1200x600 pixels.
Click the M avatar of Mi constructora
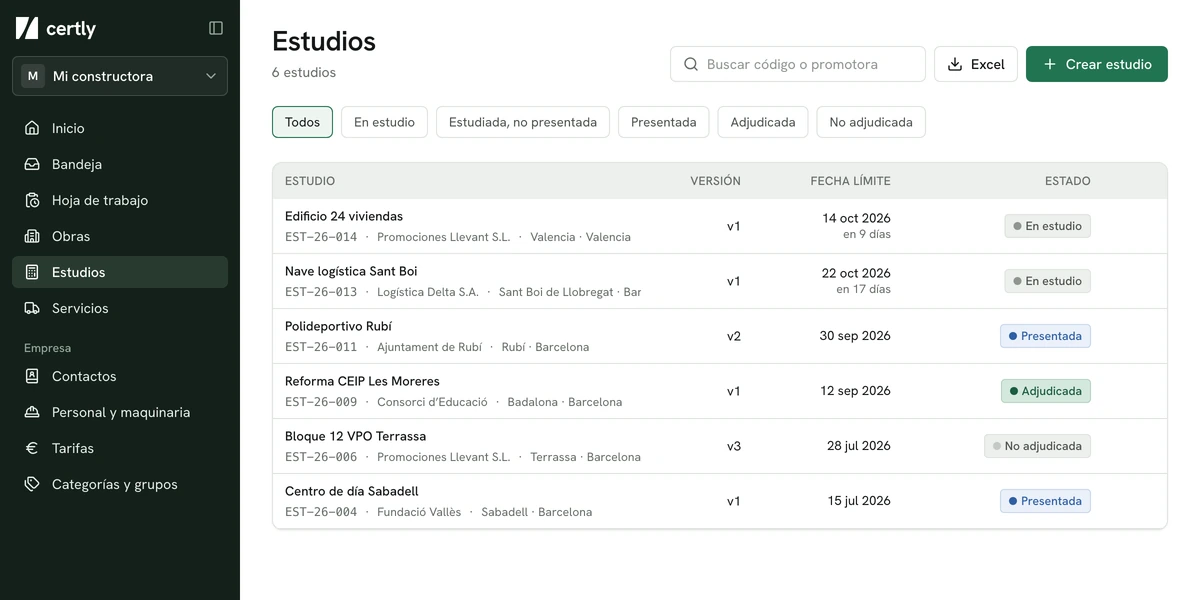click(x=33, y=76)
